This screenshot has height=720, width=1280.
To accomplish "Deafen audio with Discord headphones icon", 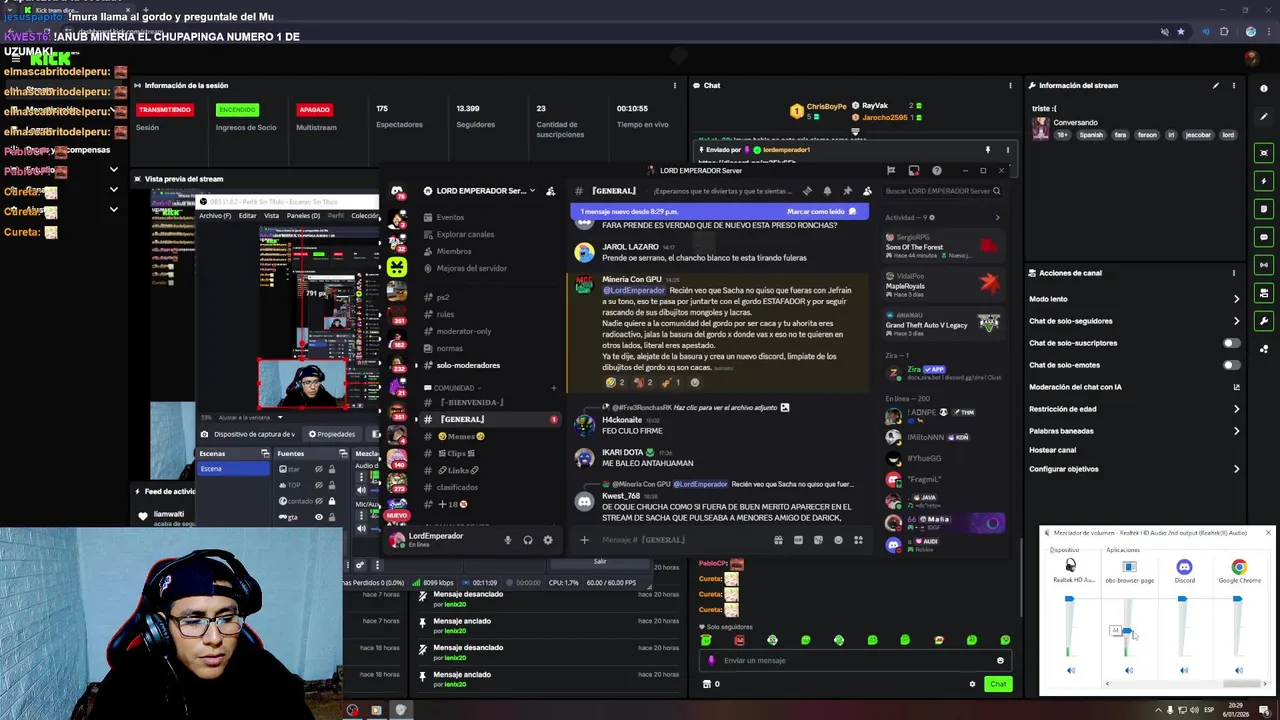I will [527, 540].
